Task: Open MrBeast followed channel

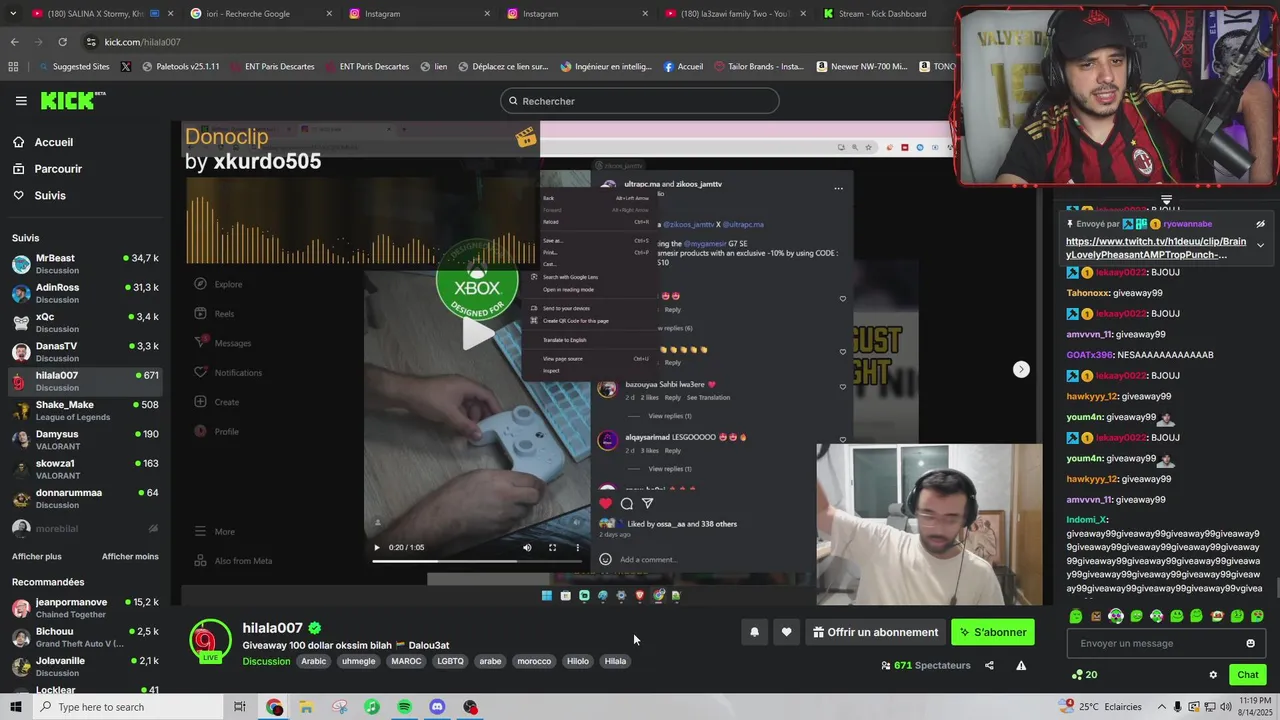Action: (x=85, y=264)
